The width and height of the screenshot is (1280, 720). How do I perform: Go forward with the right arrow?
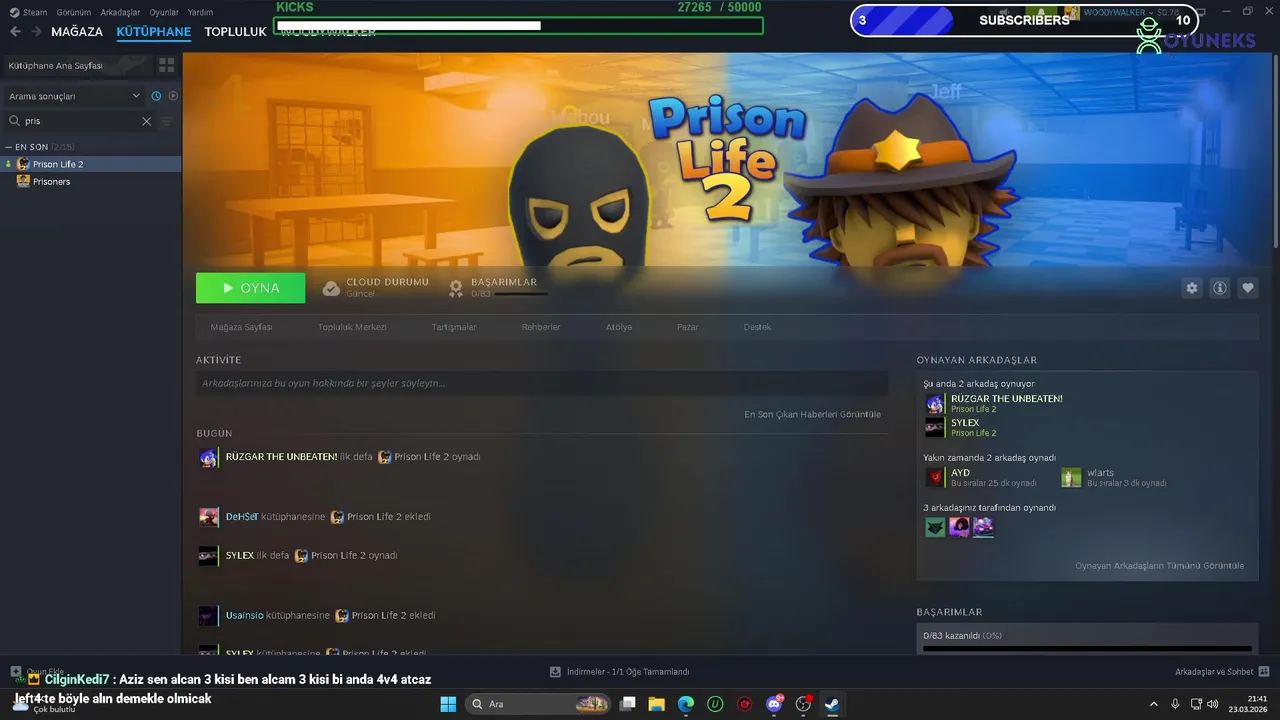click(36, 31)
